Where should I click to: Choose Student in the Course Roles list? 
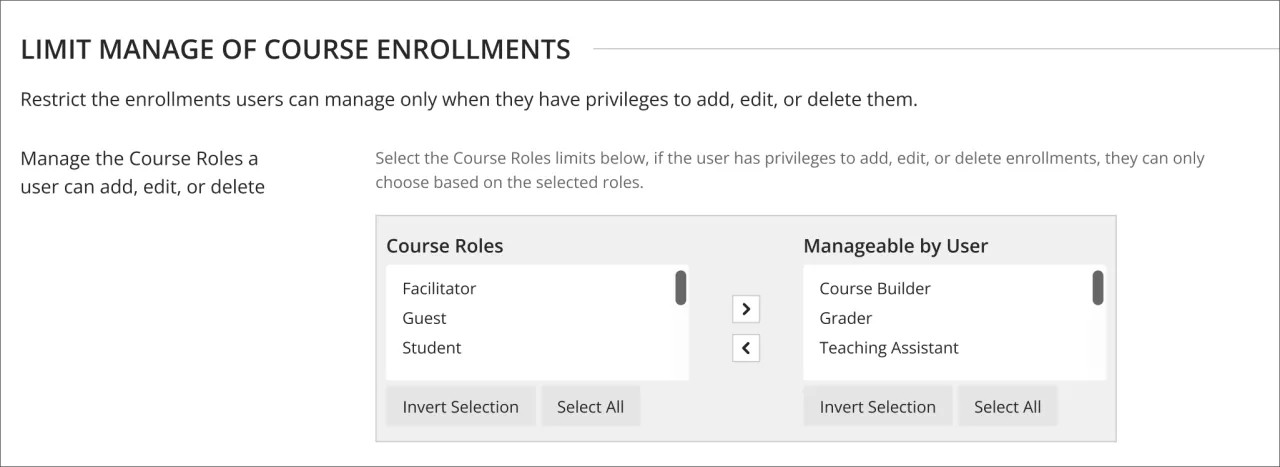(x=432, y=348)
